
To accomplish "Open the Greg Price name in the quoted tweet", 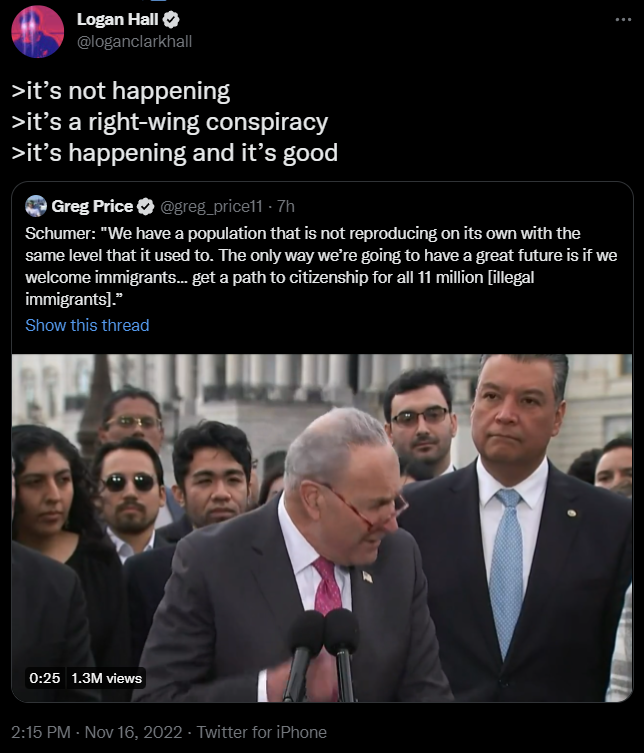I will pyautogui.click(x=92, y=206).
